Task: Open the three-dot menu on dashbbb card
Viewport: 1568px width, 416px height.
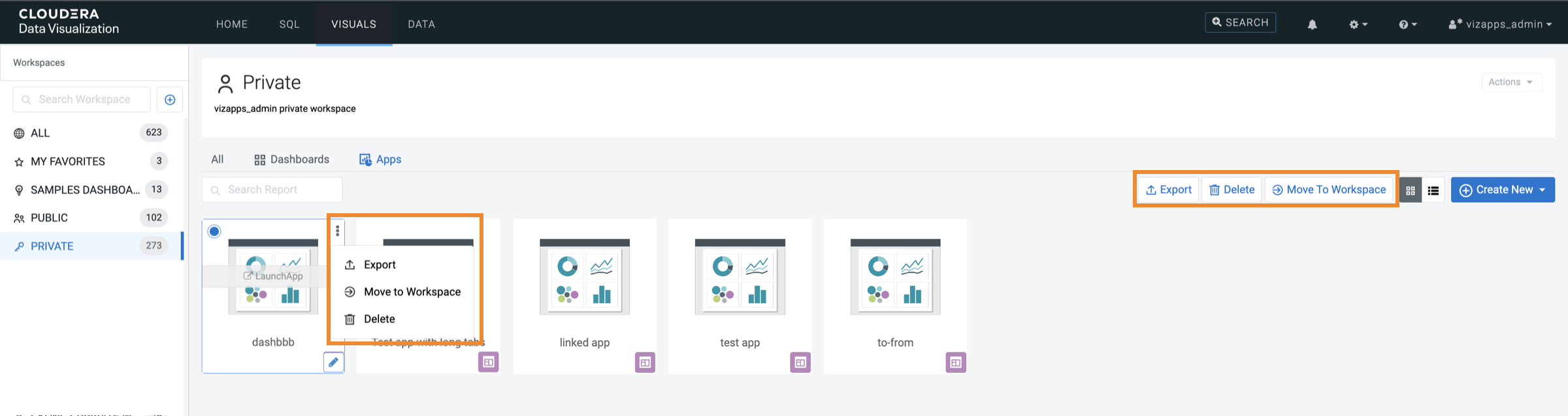Action: [337, 231]
